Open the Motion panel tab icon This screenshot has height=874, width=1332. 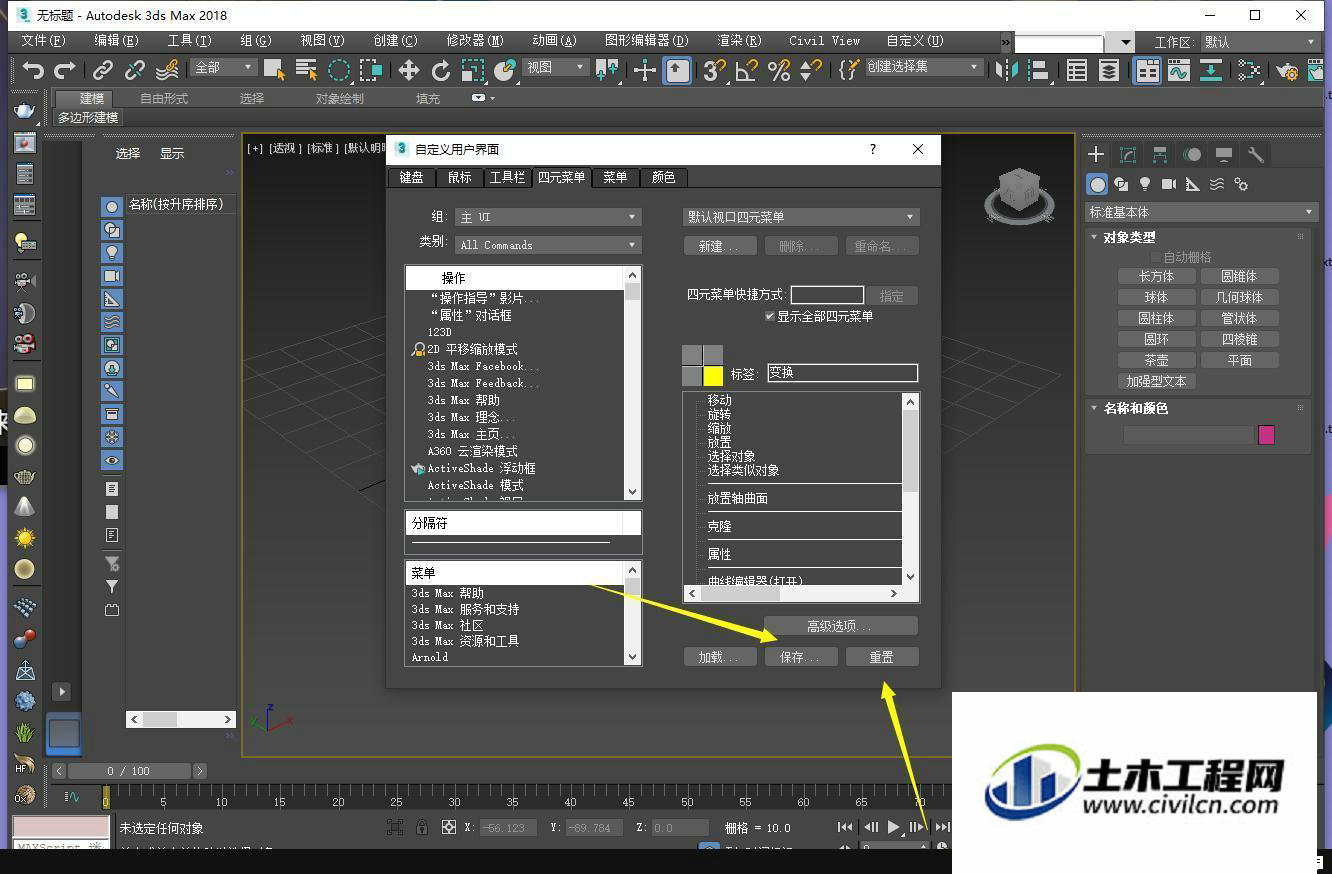pos(1192,154)
